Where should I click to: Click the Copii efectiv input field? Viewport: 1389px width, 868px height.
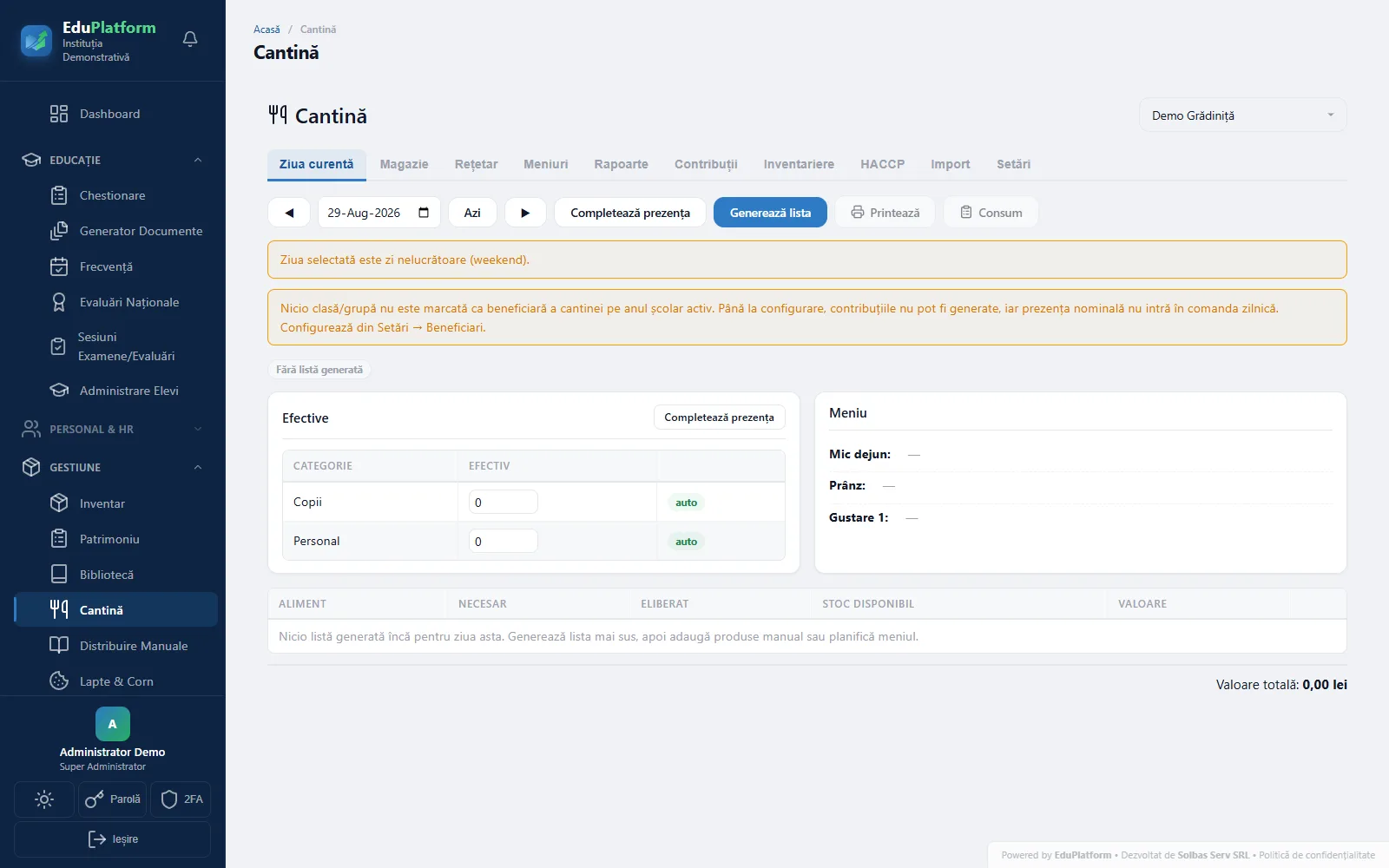click(x=503, y=502)
